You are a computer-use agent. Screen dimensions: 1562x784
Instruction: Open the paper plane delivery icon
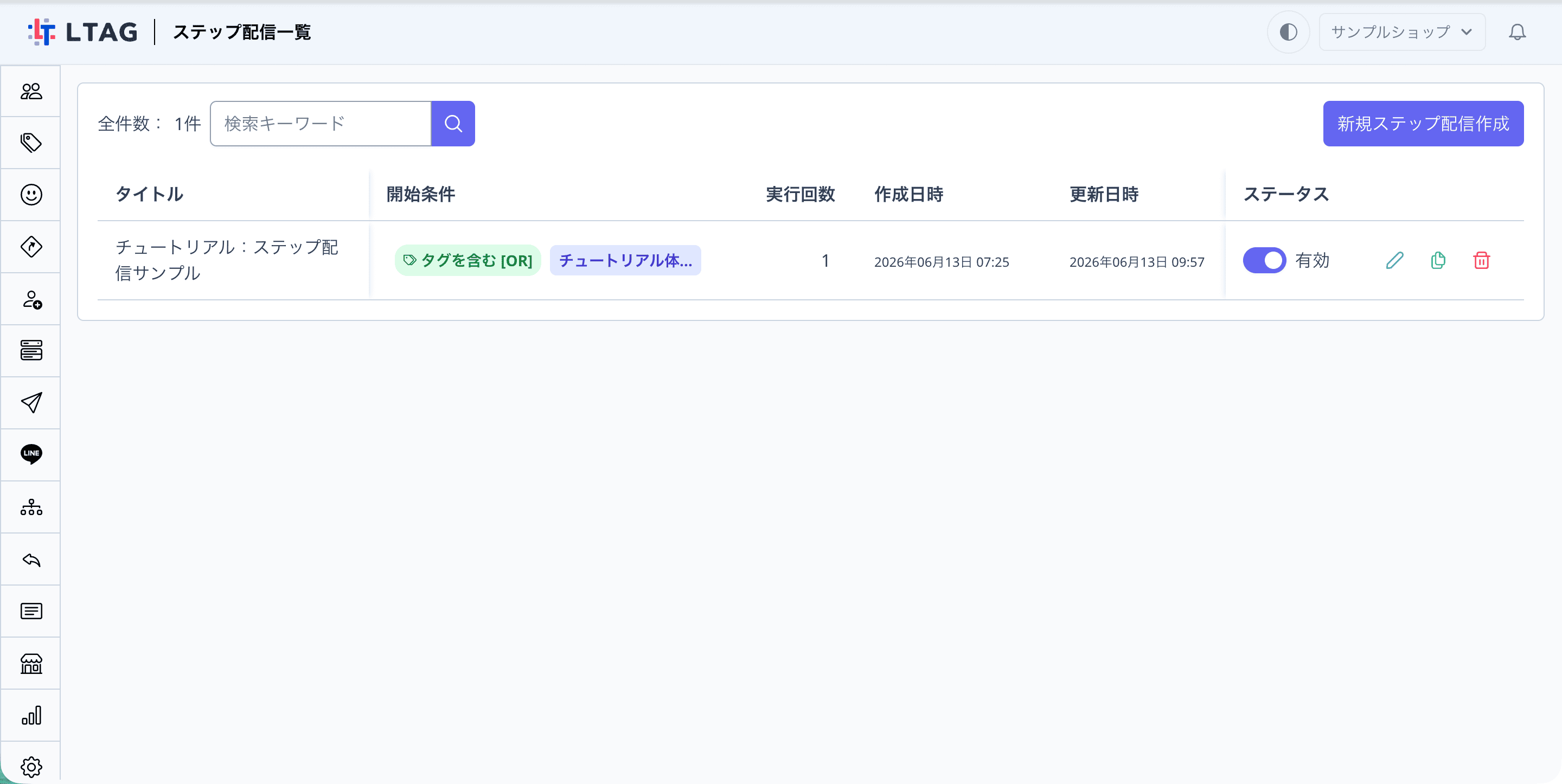[x=31, y=403]
